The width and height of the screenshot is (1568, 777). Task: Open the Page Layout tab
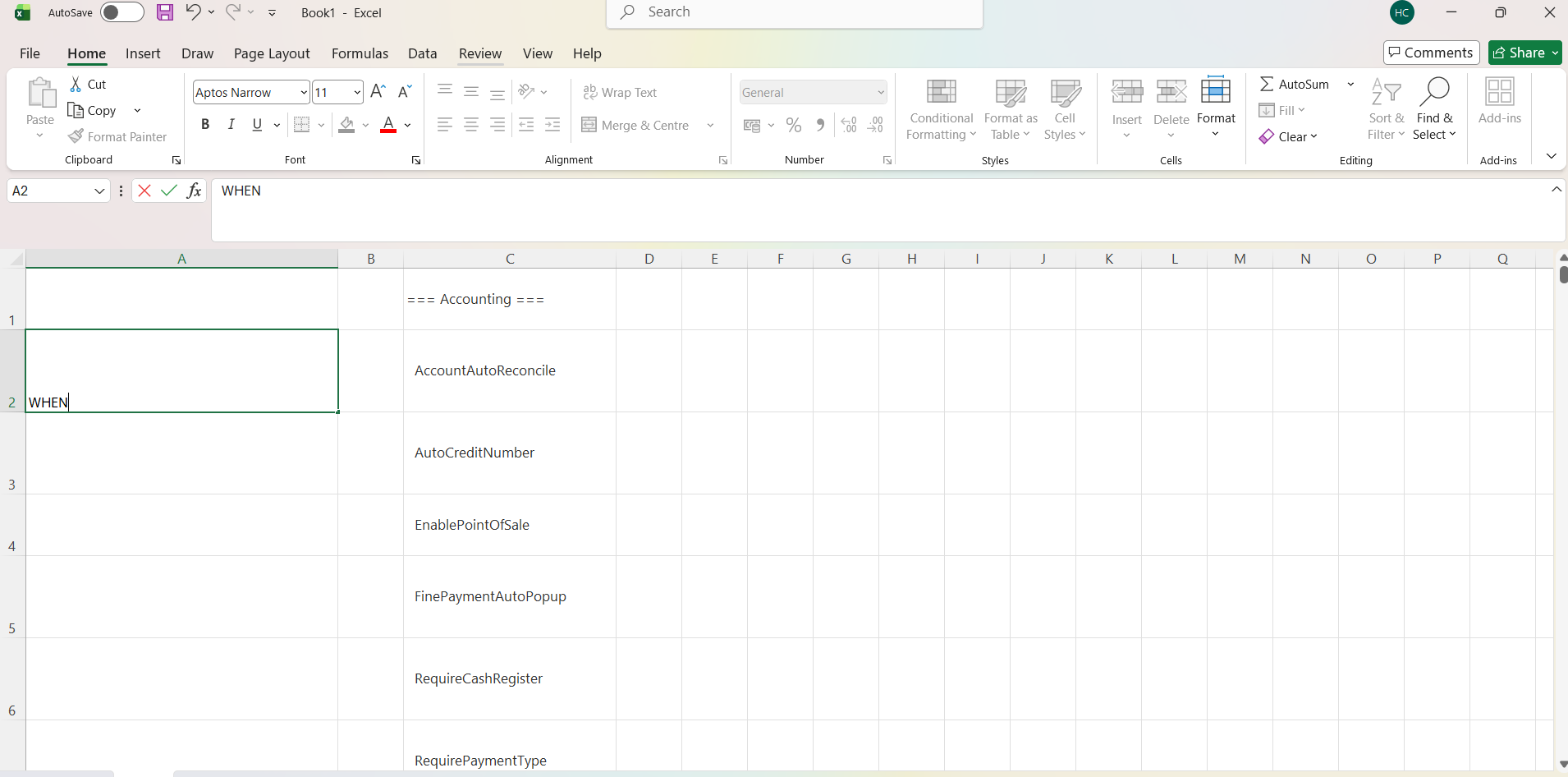(272, 53)
